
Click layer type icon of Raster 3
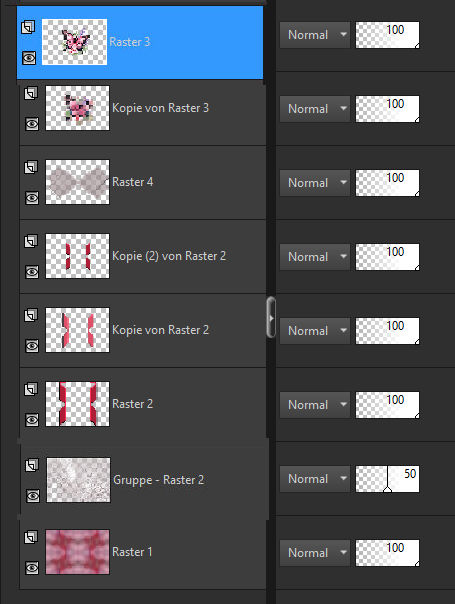(28, 27)
